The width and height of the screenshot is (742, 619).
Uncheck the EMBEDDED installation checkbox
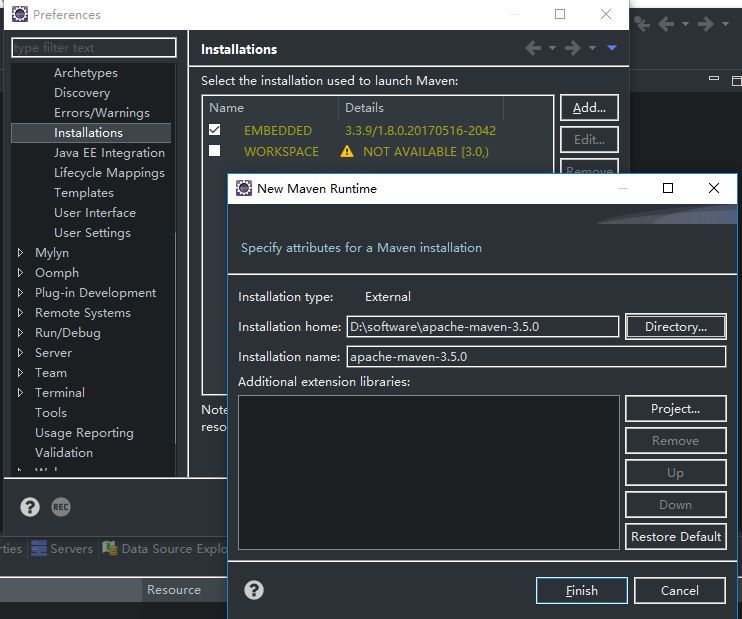pos(214,130)
